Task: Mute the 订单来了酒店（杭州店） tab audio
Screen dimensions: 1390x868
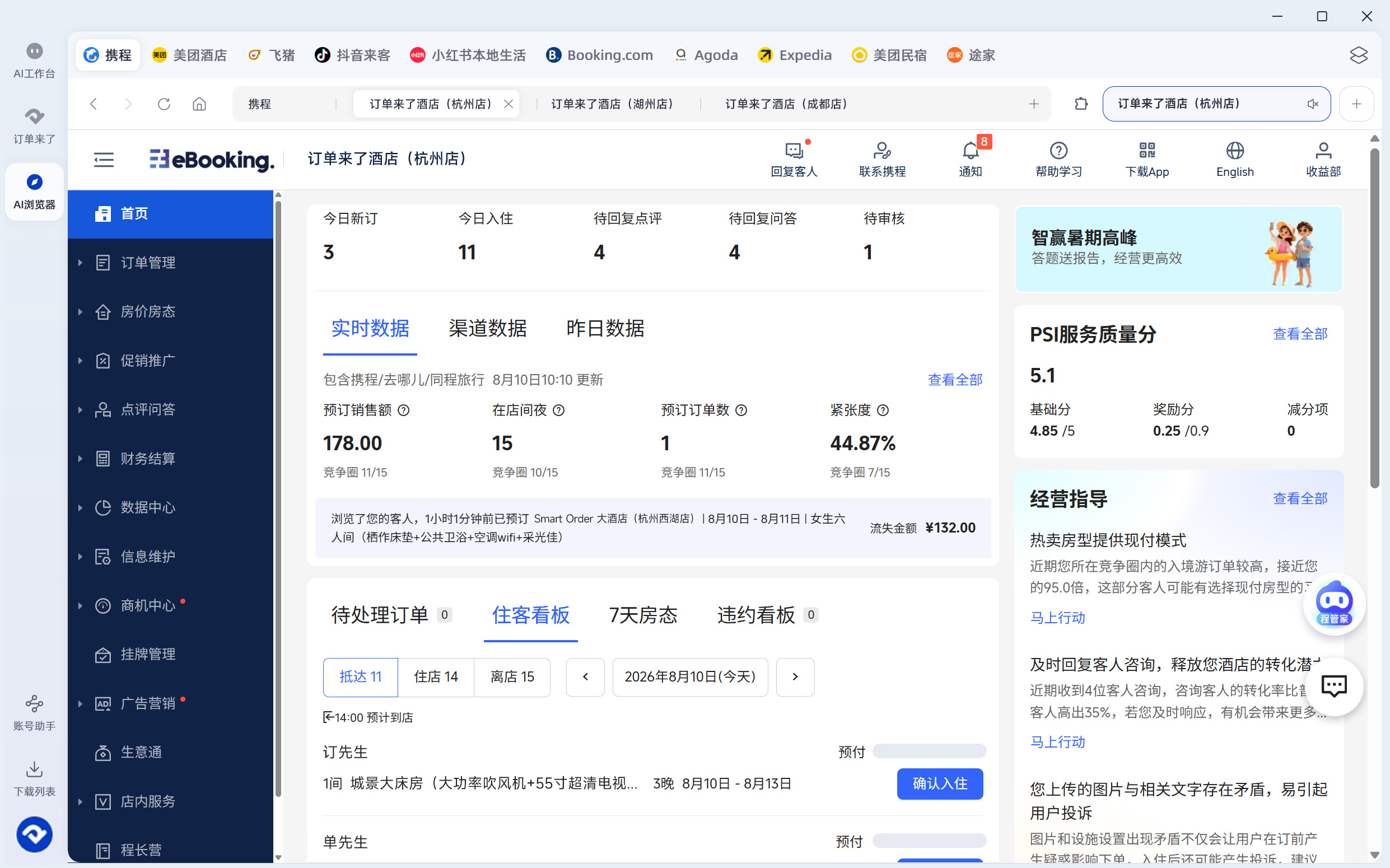Action: (x=1313, y=104)
